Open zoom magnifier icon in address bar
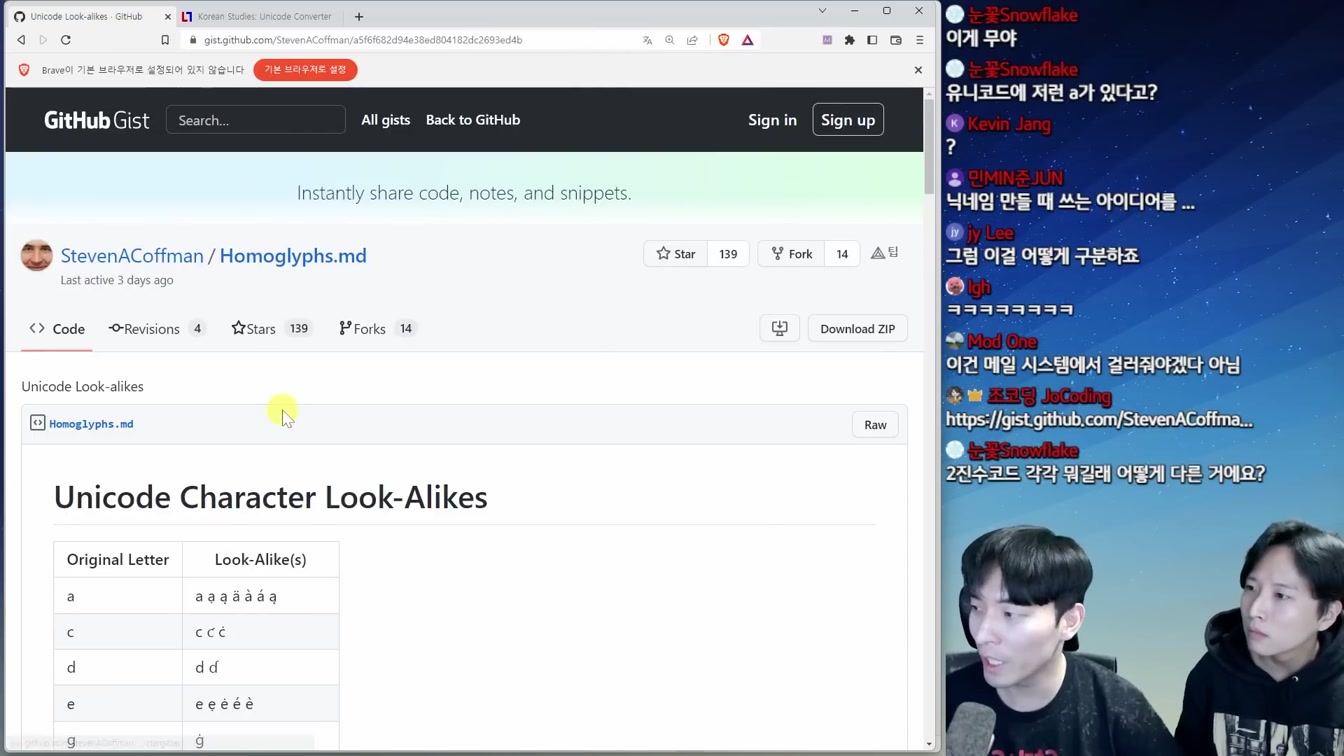Screen dimensions: 1344x756 [670, 40]
